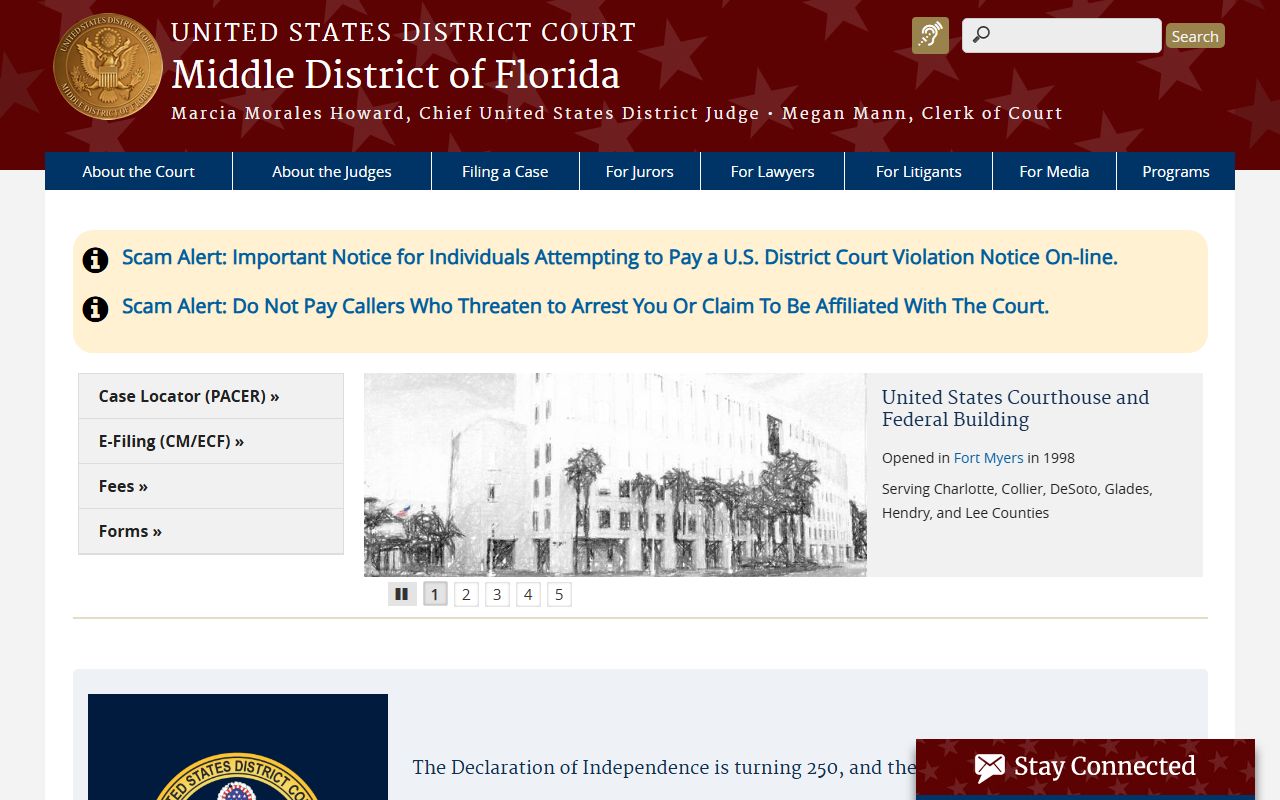Jump to slide 5
Viewport: 1280px width, 800px height.
(x=559, y=594)
